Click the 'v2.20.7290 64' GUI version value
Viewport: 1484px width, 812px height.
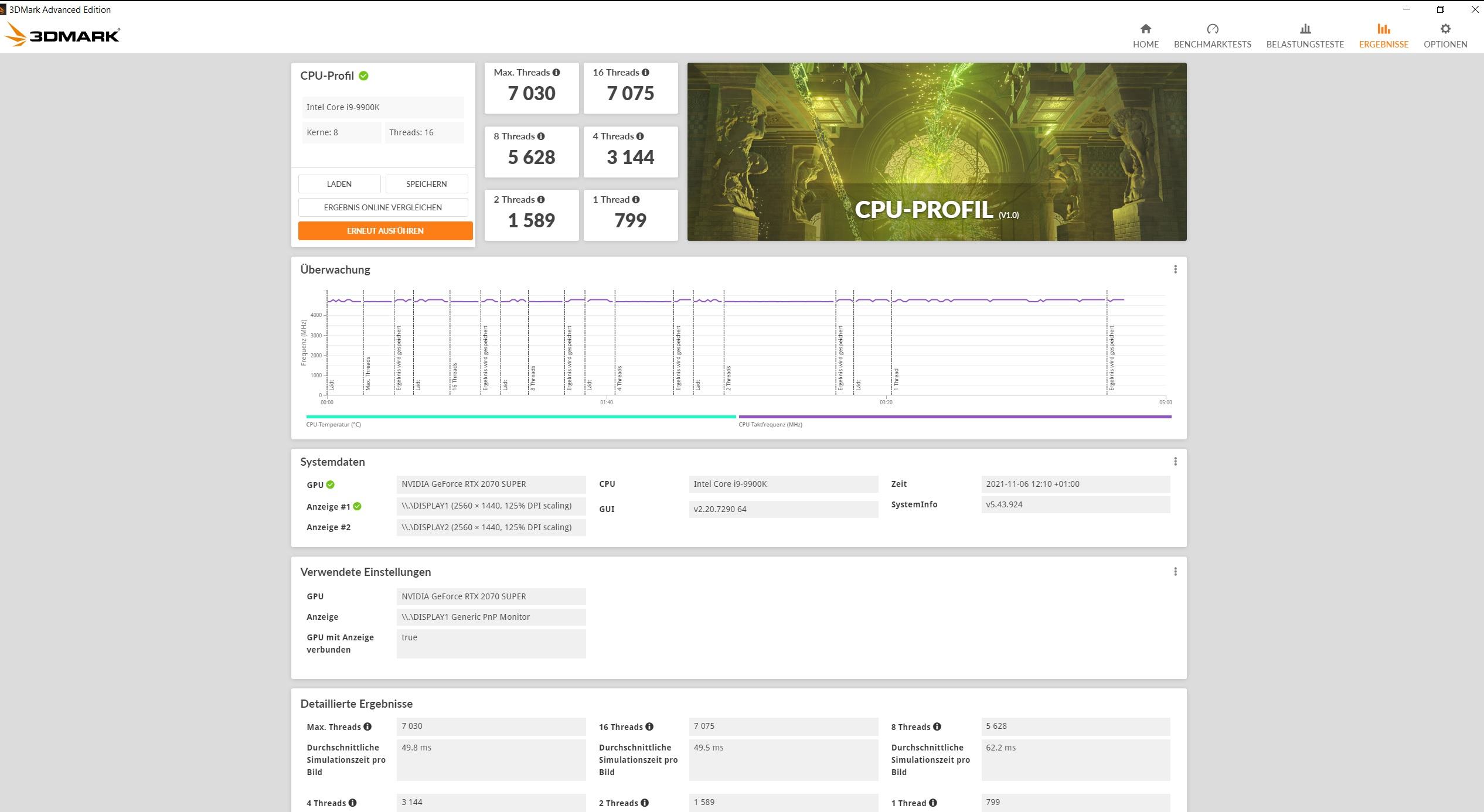pyautogui.click(x=784, y=509)
